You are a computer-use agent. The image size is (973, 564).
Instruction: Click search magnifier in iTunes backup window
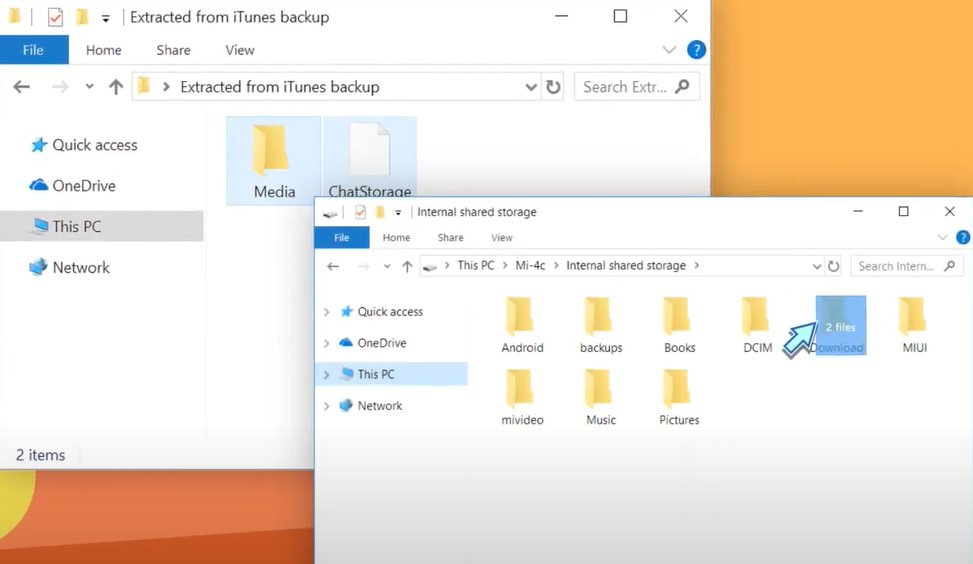coord(682,86)
